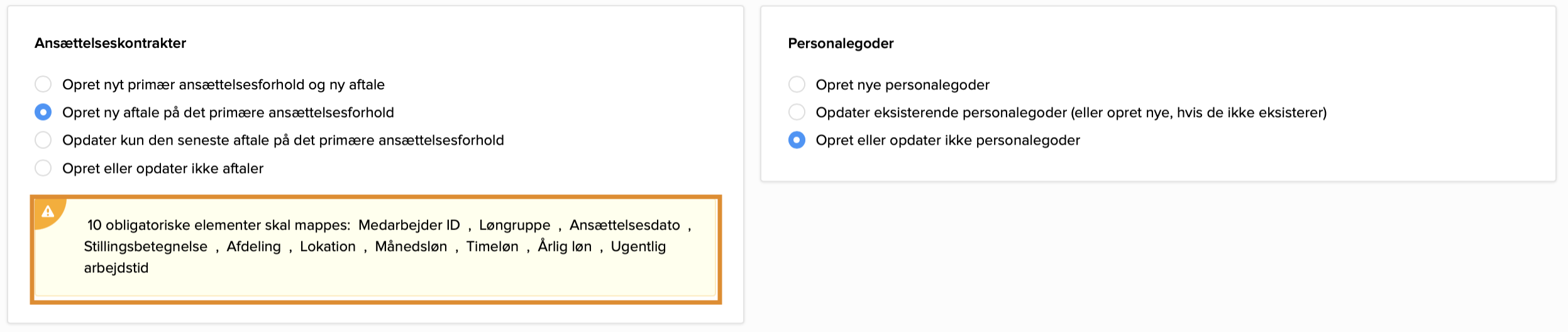Click 'Ansættelsesdato' in the warning box
Image resolution: width=1568 pixels, height=332 pixels.
(x=624, y=225)
